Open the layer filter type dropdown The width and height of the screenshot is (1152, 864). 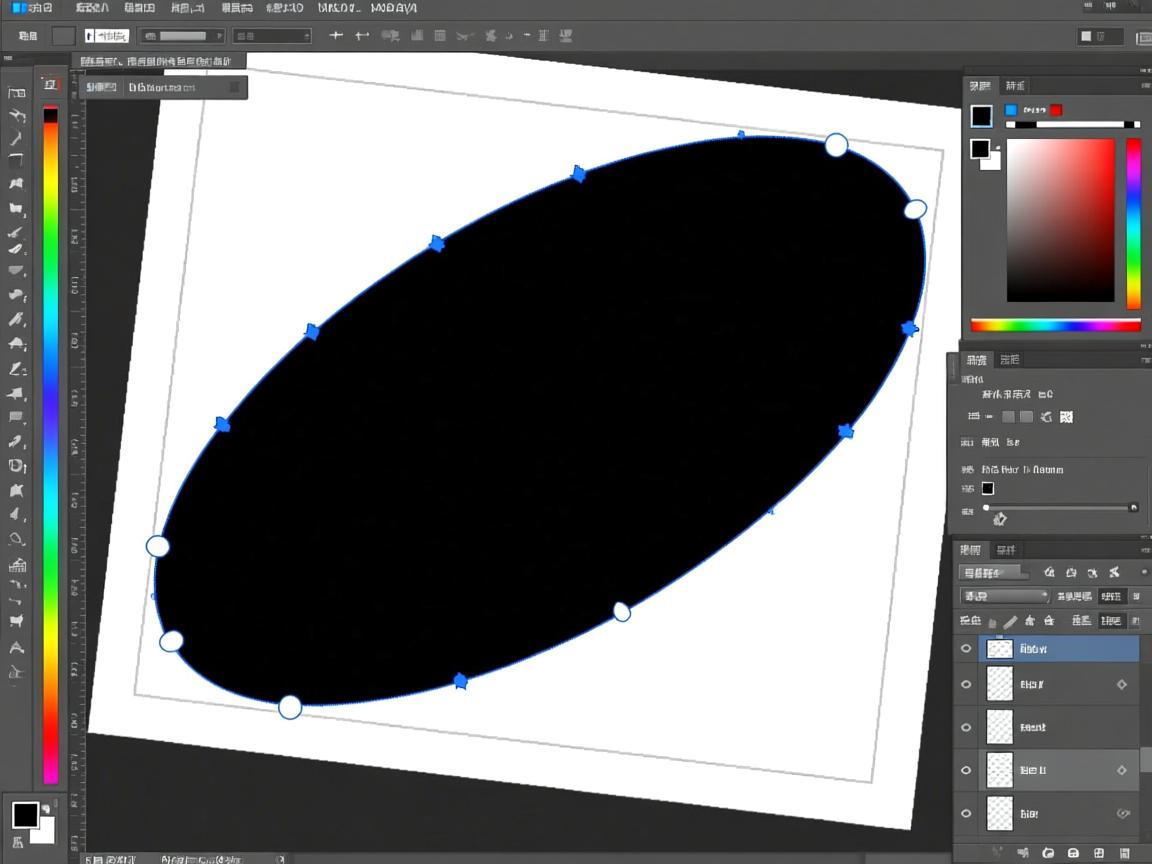(993, 573)
